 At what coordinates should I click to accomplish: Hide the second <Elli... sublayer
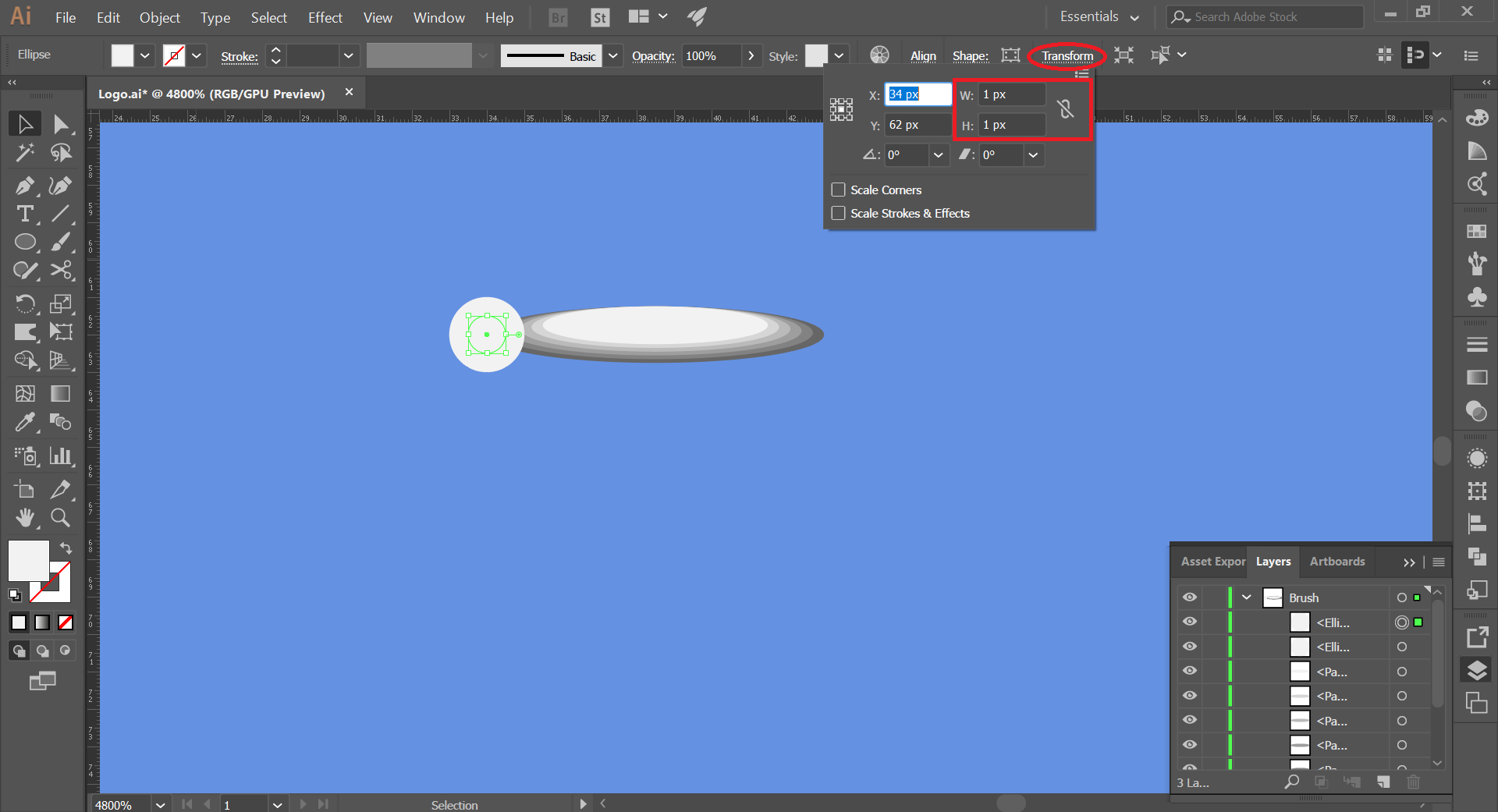pos(1190,647)
